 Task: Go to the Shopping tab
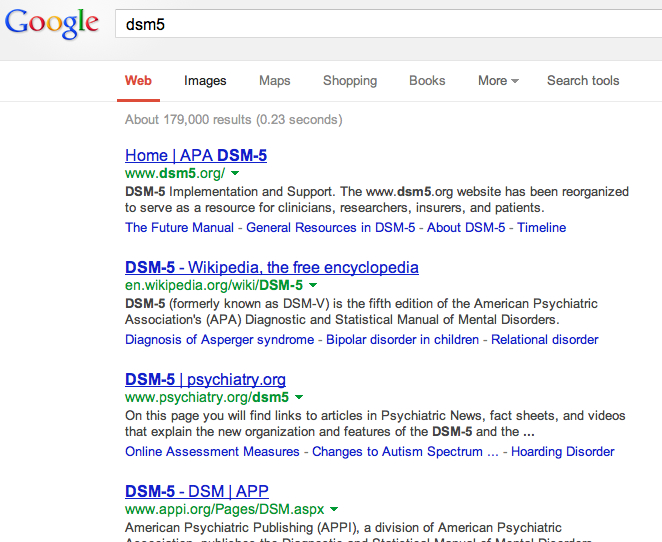click(350, 80)
